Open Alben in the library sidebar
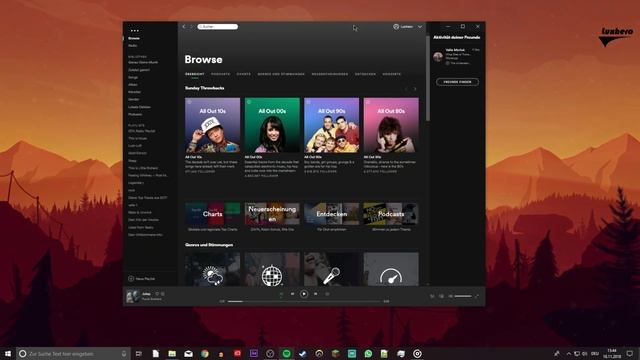Viewport: 640px width, 360px height. pyautogui.click(x=133, y=84)
